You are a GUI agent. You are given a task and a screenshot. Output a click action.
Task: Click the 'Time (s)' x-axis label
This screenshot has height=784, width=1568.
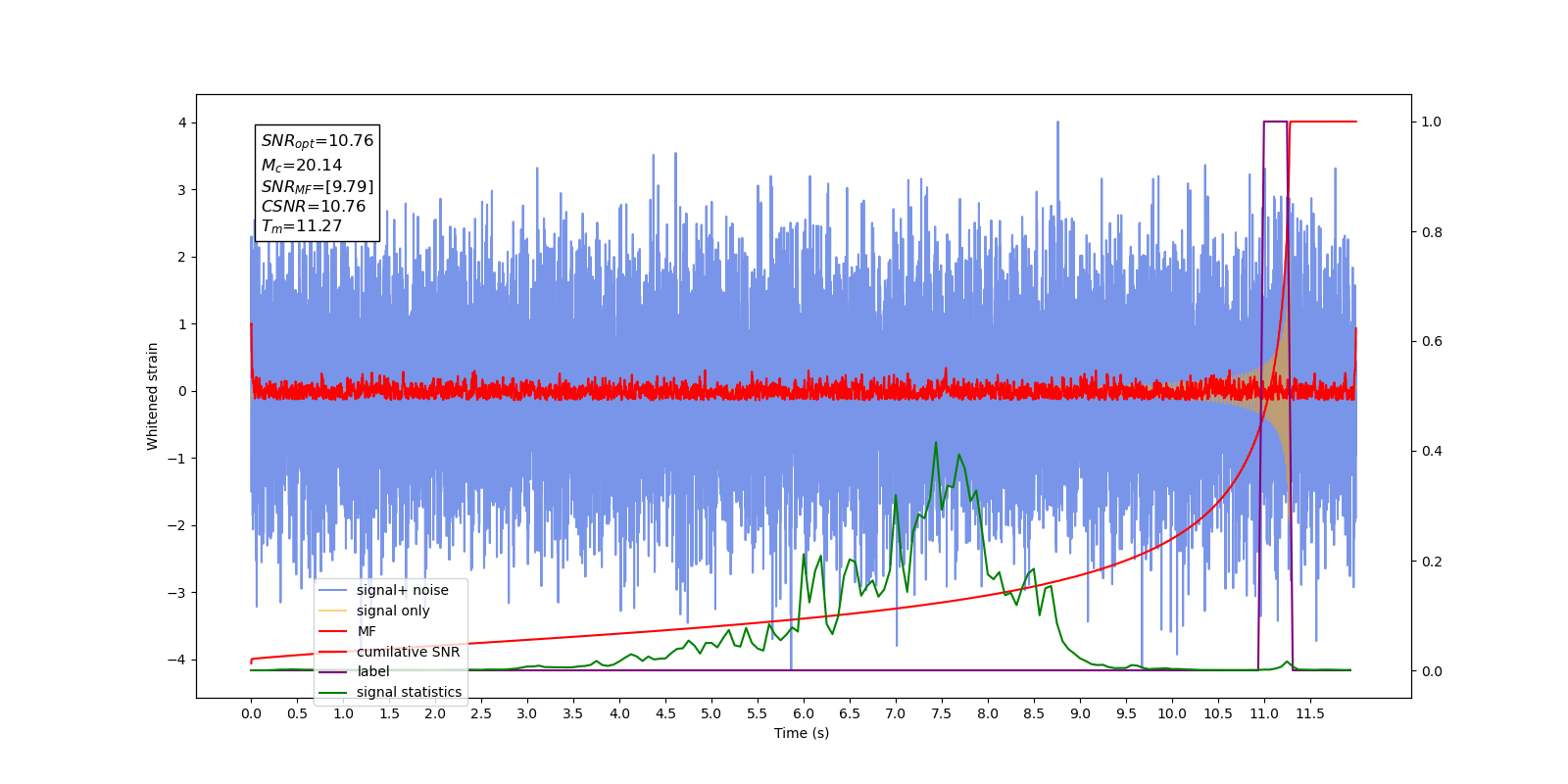[x=802, y=733]
